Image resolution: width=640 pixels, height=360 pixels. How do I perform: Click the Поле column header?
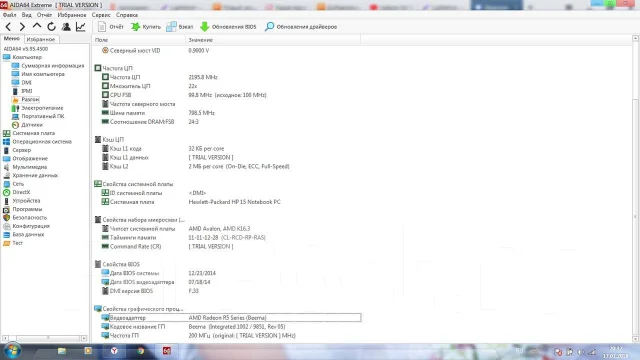coord(139,40)
